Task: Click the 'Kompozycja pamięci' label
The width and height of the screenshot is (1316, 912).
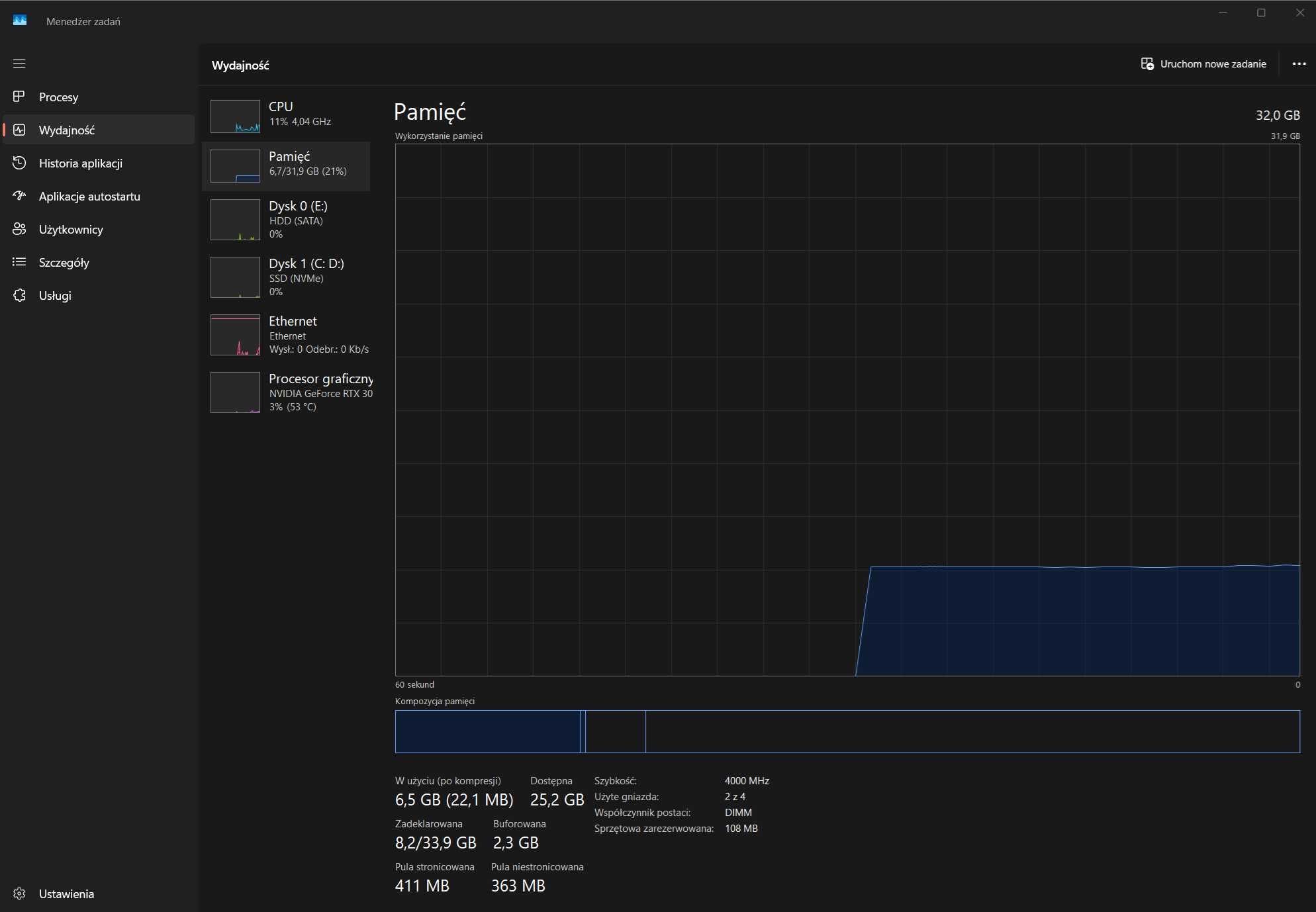Action: tap(435, 702)
